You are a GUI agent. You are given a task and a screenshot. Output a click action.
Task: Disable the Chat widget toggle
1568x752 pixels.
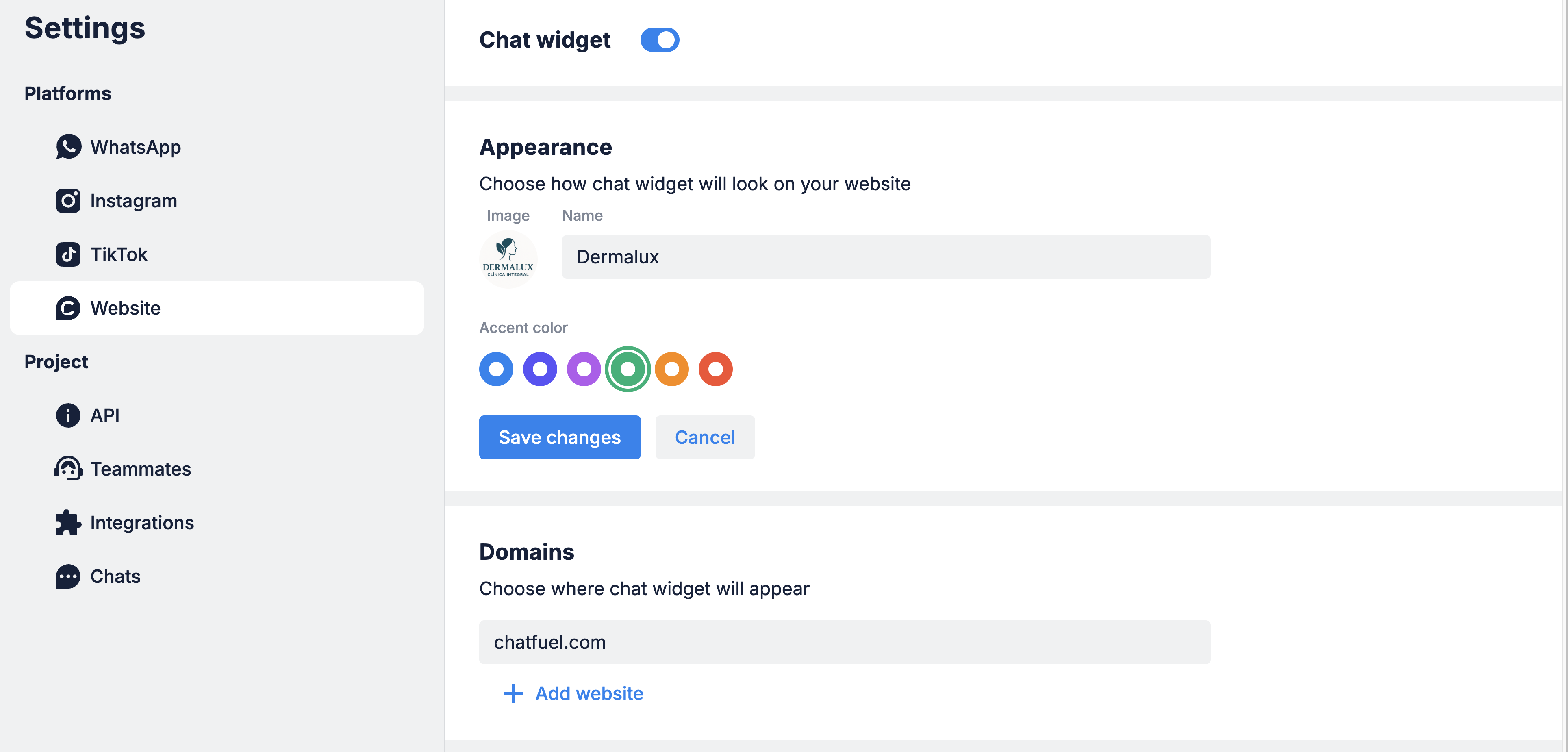point(660,40)
